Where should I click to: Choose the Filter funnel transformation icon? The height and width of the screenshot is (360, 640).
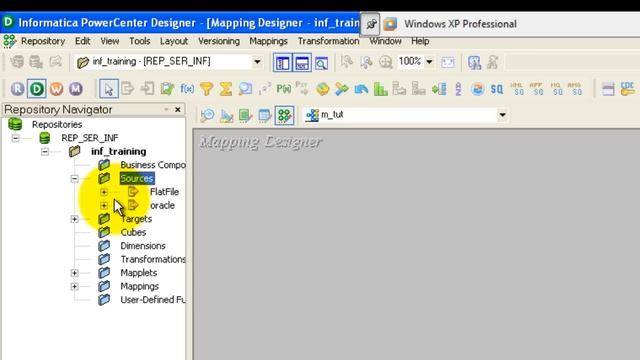(x=207, y=89)
